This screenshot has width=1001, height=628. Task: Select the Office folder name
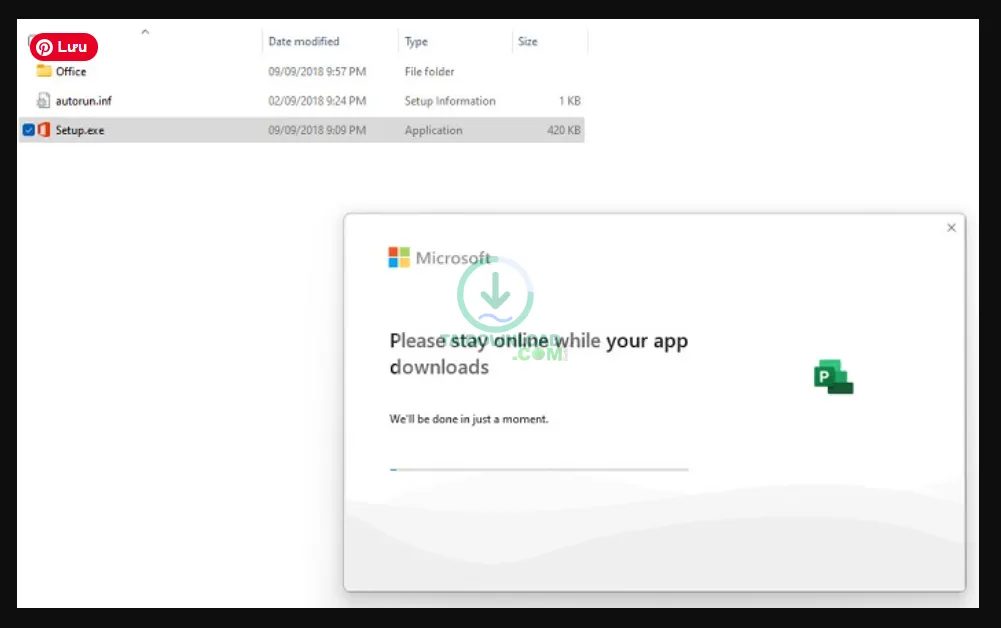[71, 72]
